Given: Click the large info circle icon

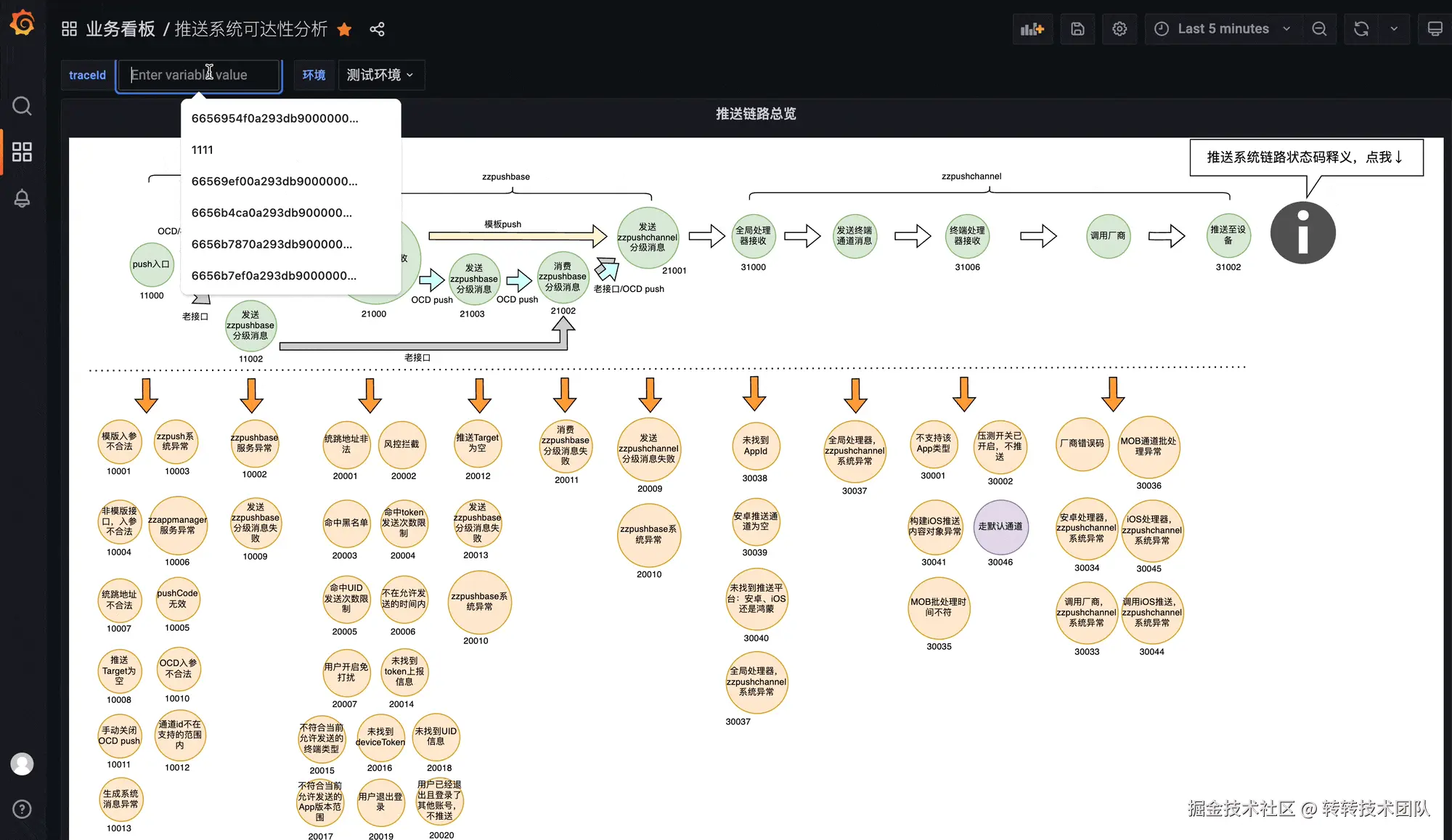Looking at the screenshot, I should tap(1302, 232).
